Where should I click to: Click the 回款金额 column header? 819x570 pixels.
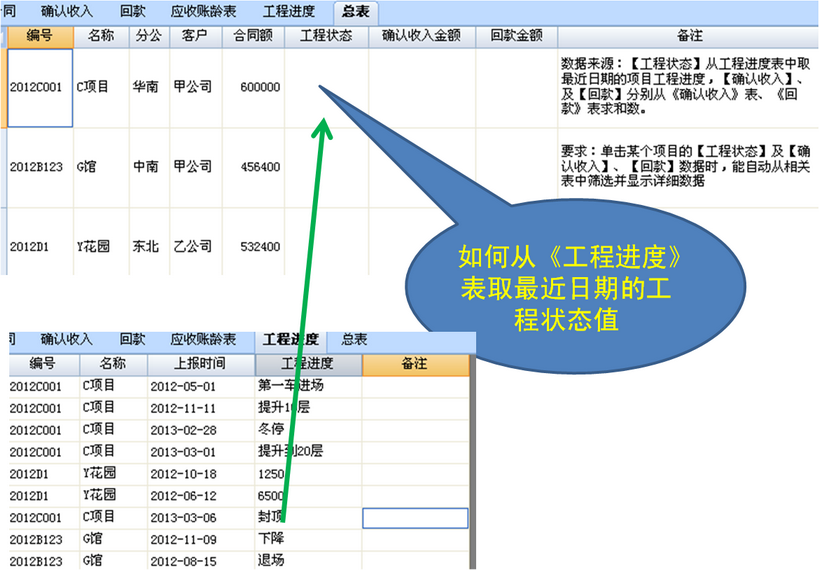(516, 36)
